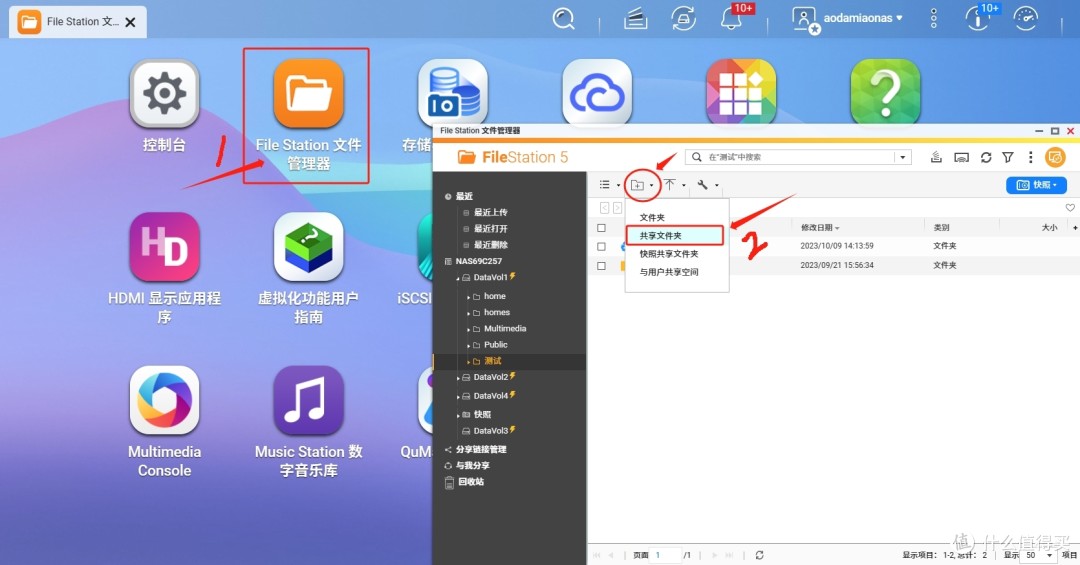Open the dashboard gauge icon in top bar
Screen dimensions: 1080x565
click(x=1026, y=19)
